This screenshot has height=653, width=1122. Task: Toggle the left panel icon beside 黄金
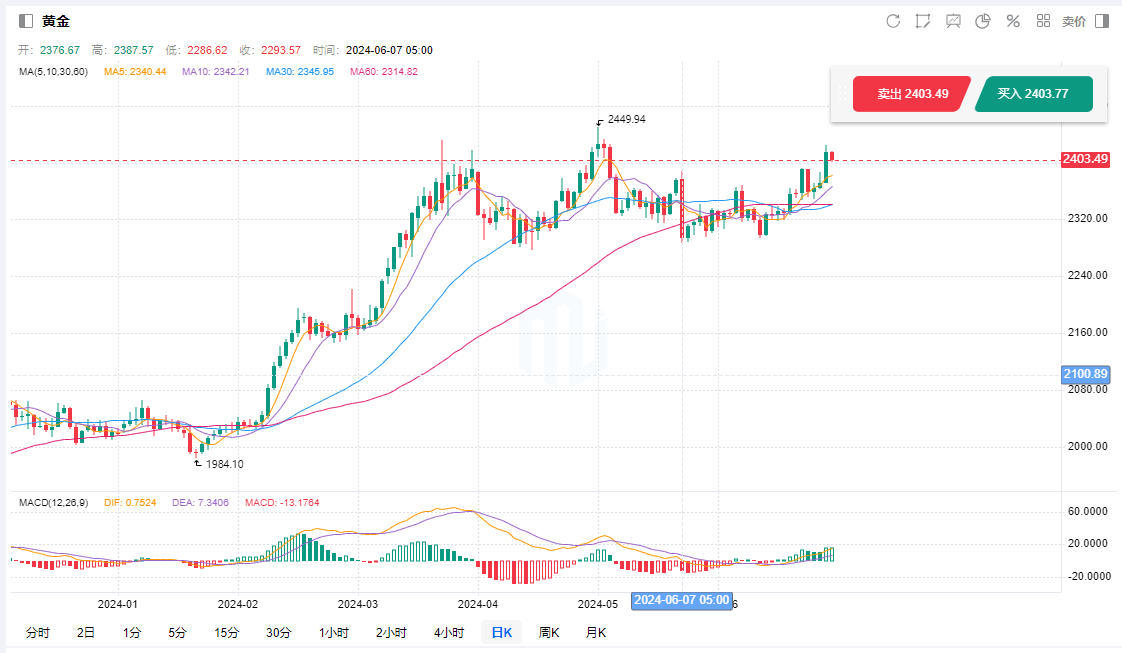point(26,21)
